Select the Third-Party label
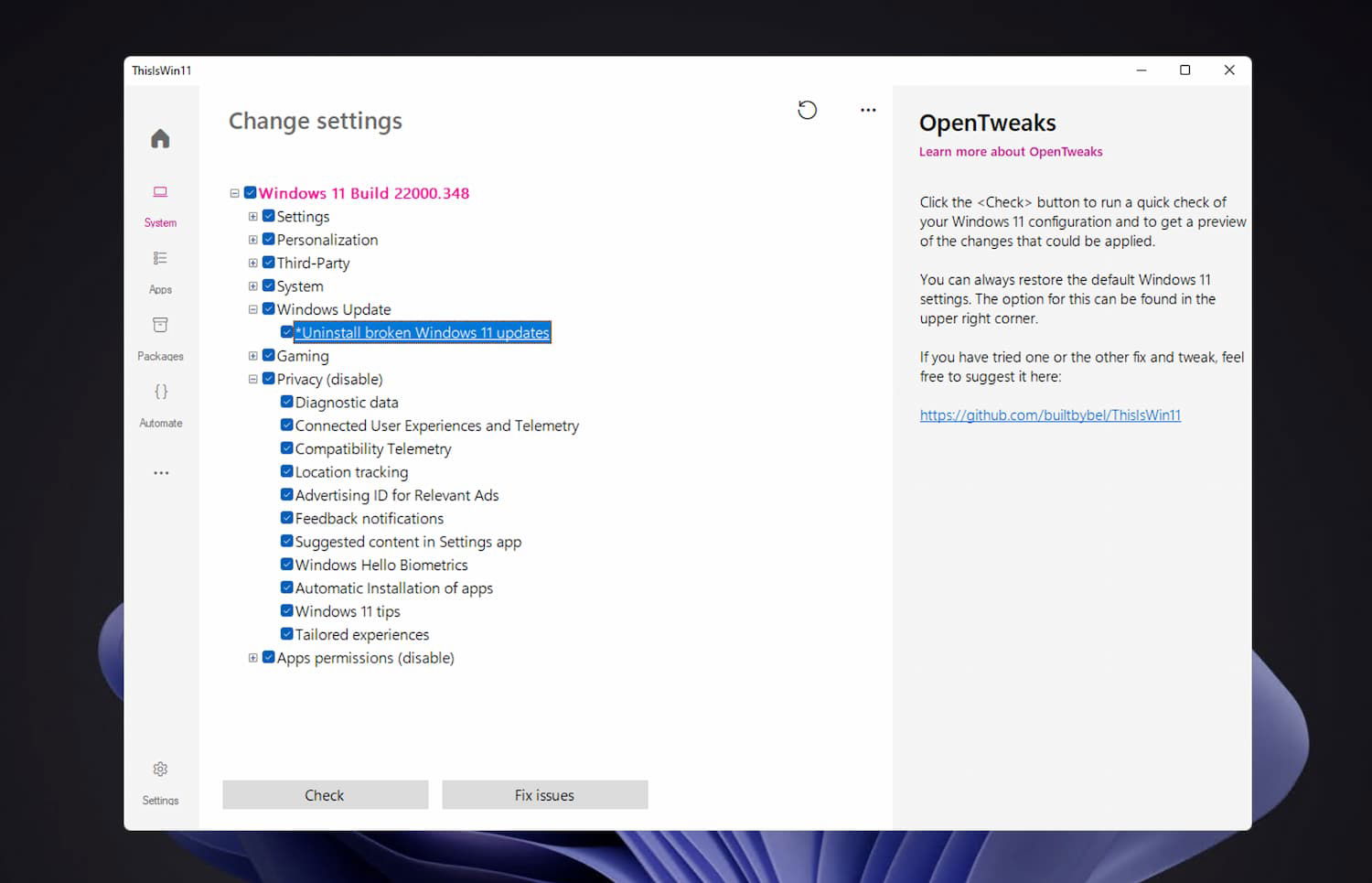1372x883 pixels. pos(314,263)
